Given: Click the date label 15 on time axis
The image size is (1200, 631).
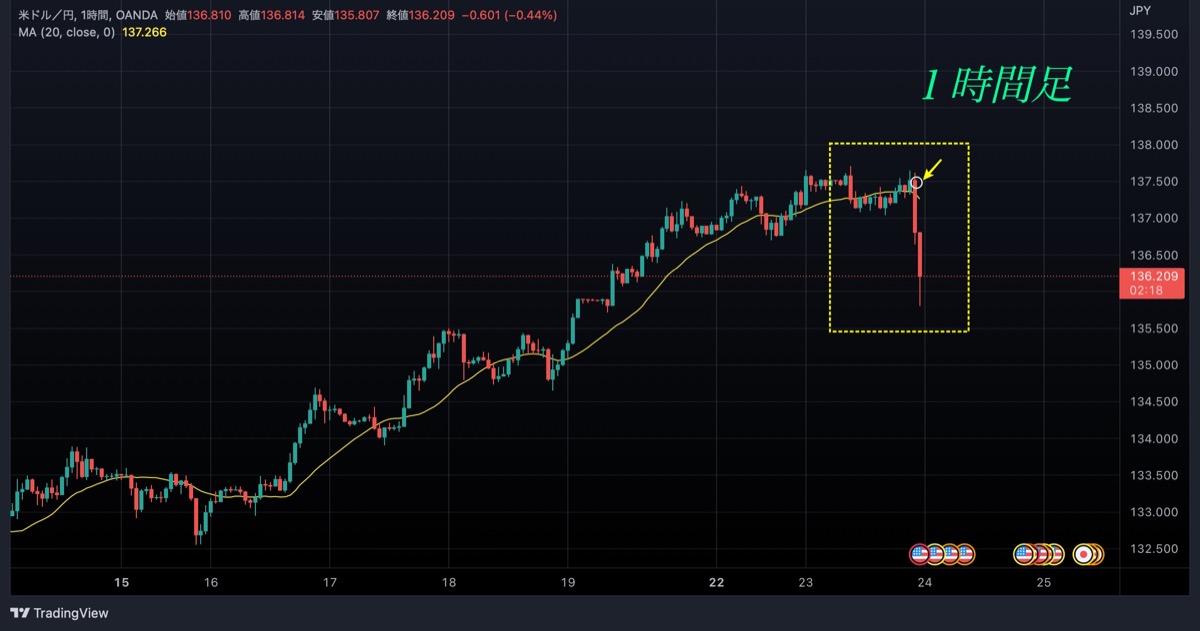Looking at the screenshot, I should [122, 583].
